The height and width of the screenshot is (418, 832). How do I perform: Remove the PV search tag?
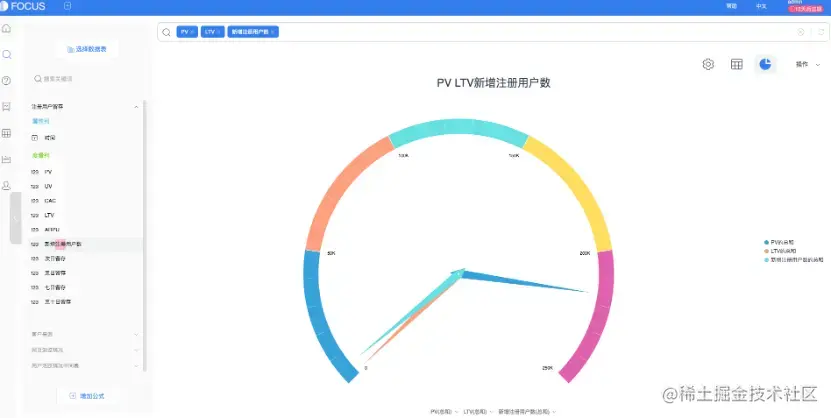click(192, 32)
